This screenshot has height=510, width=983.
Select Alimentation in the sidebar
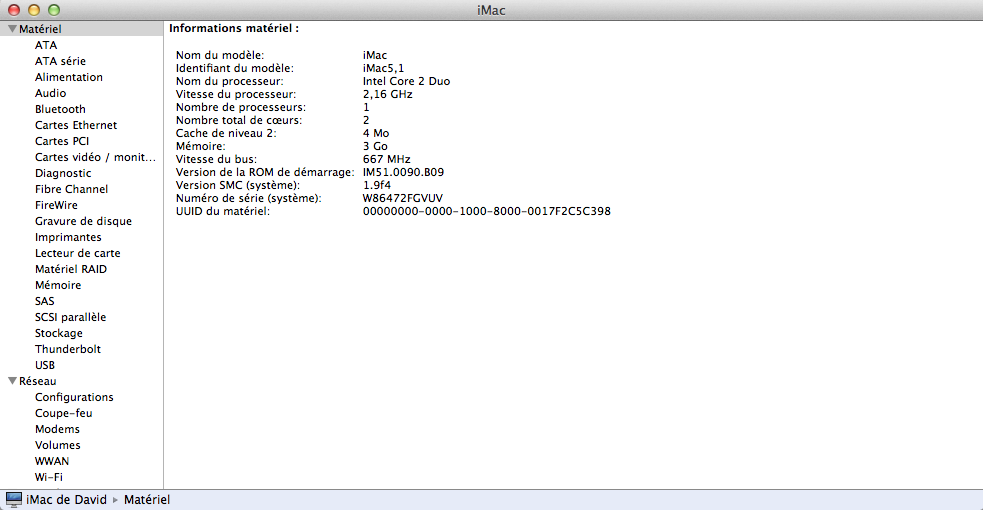click(x=69, y=77)
